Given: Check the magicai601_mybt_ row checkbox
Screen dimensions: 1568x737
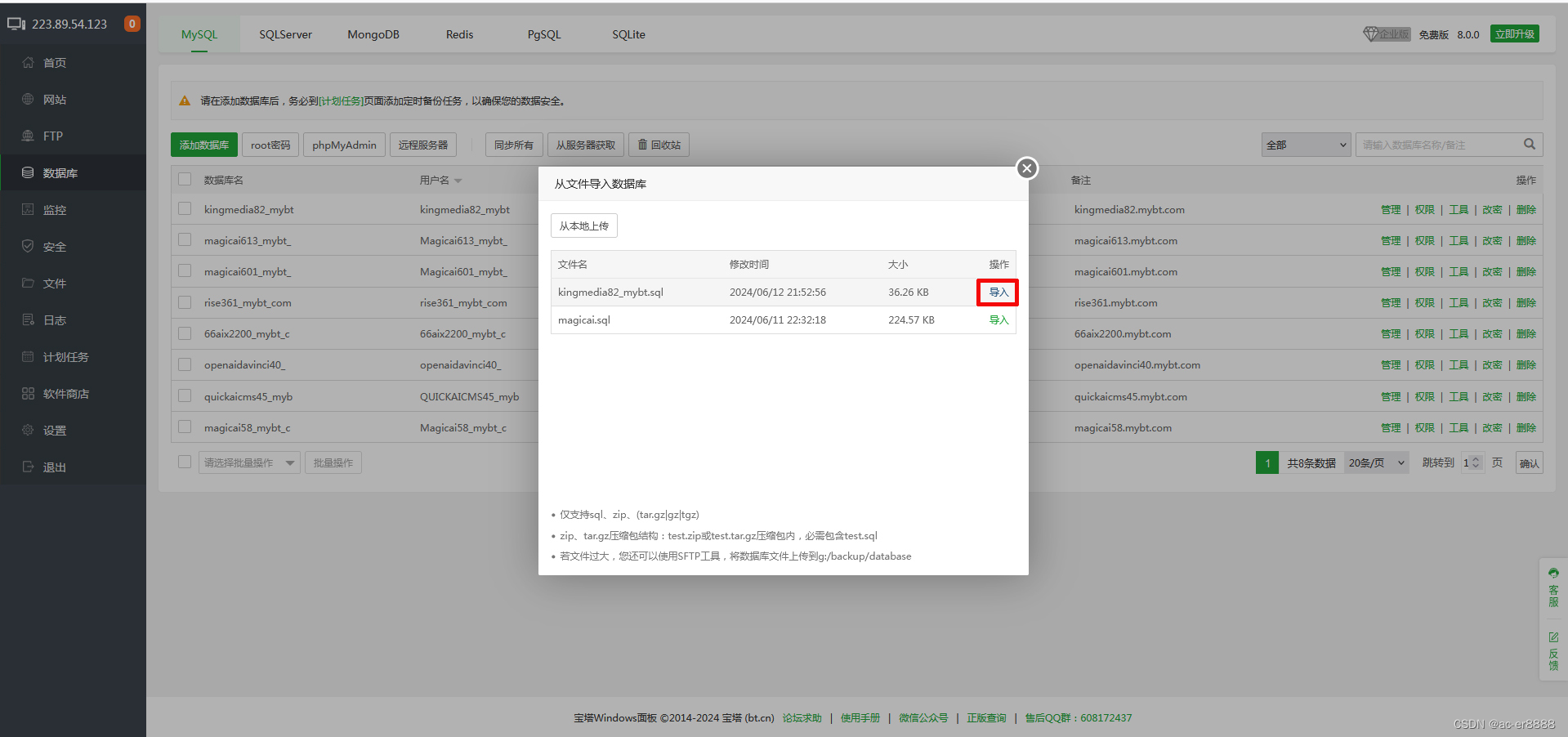Looking at the screenshot, I should click(185, 270).
